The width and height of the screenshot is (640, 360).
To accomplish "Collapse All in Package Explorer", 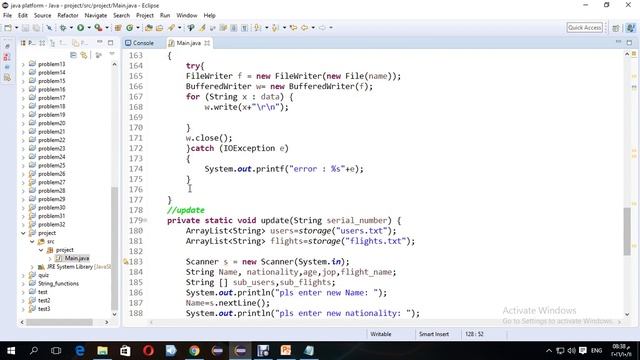I will (x=73, y=55).
